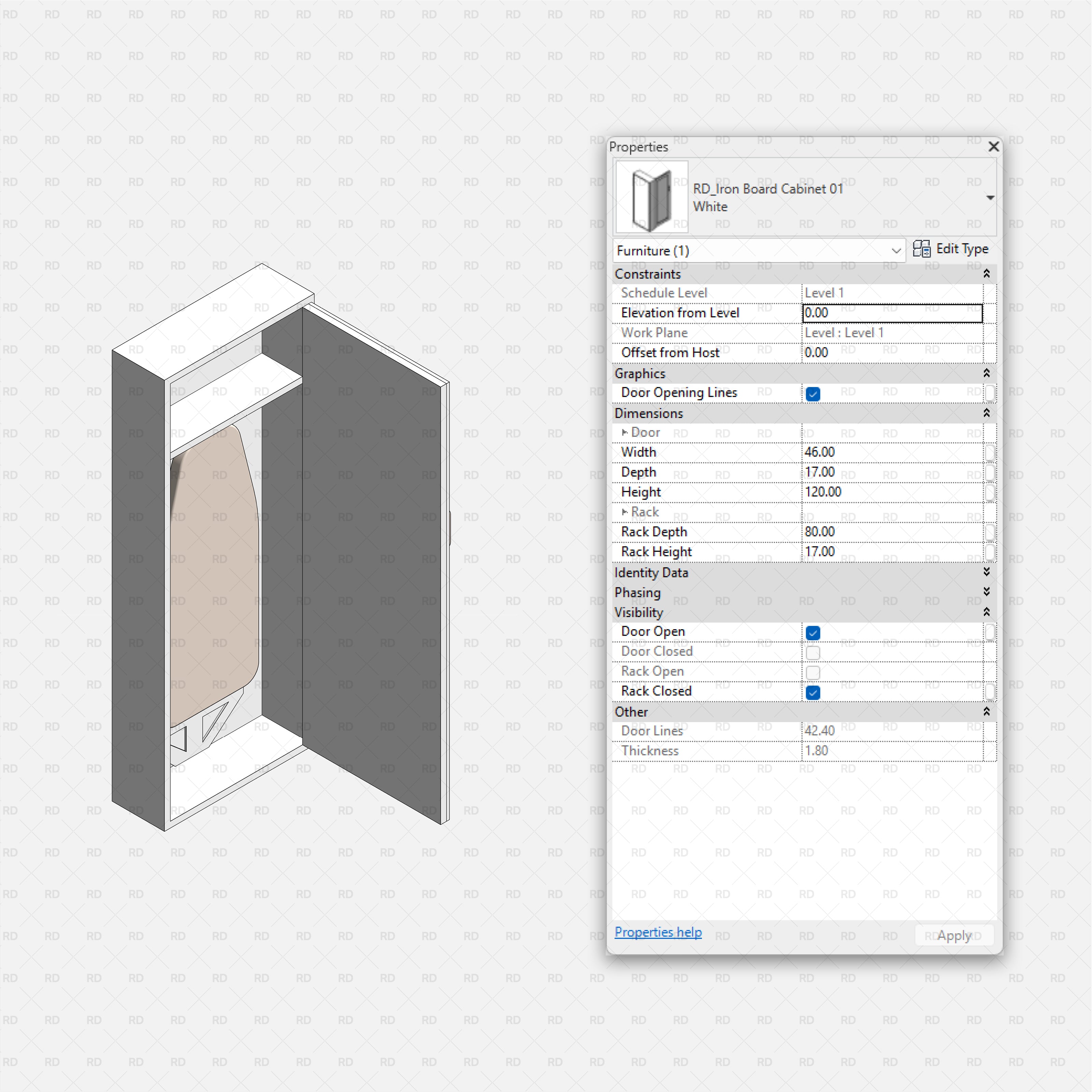1092x1092 pixels.
Task: Open the Properties help link
Action: [658, 932]
